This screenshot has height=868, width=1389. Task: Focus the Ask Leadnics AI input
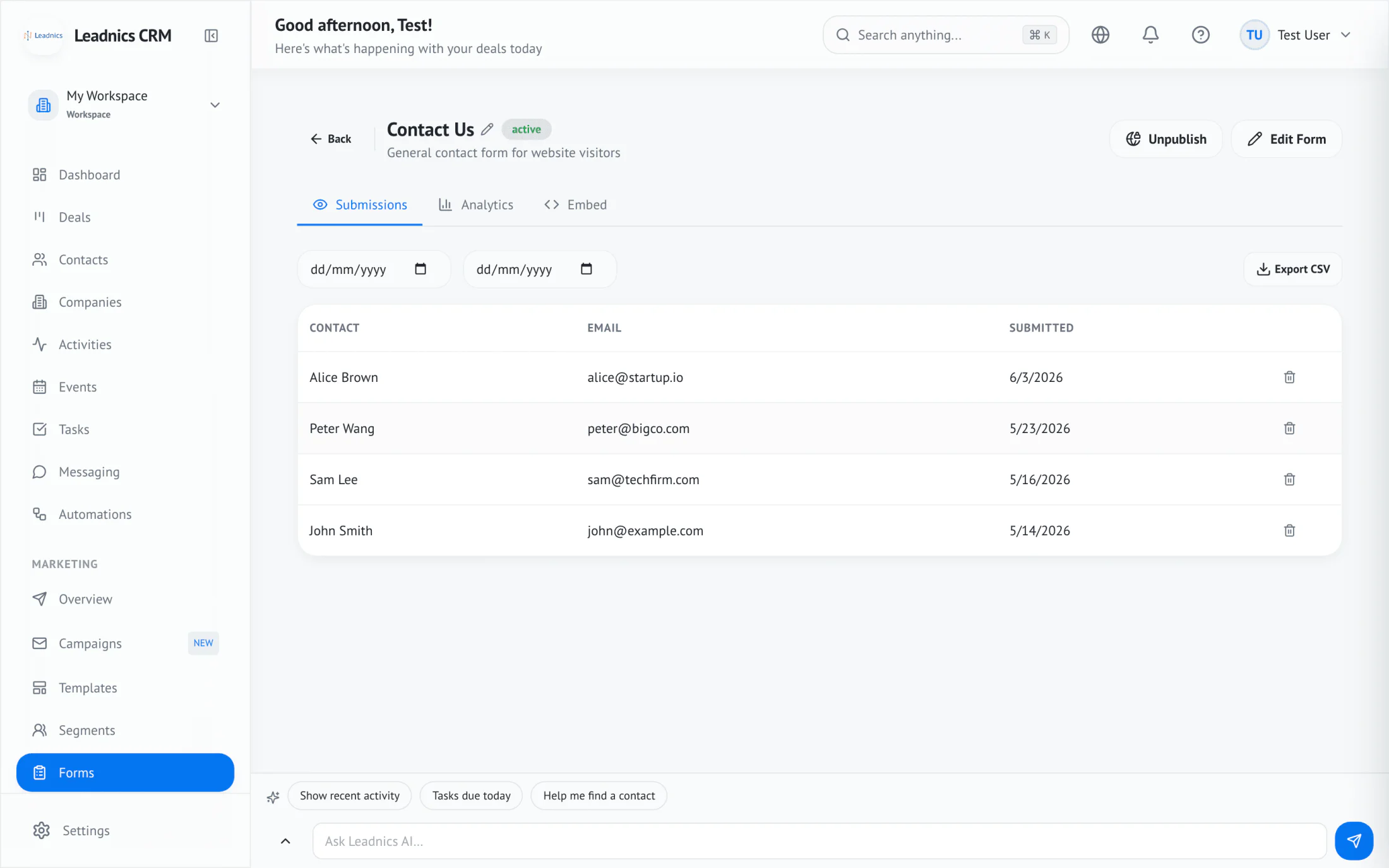click(x=820, y=841)
